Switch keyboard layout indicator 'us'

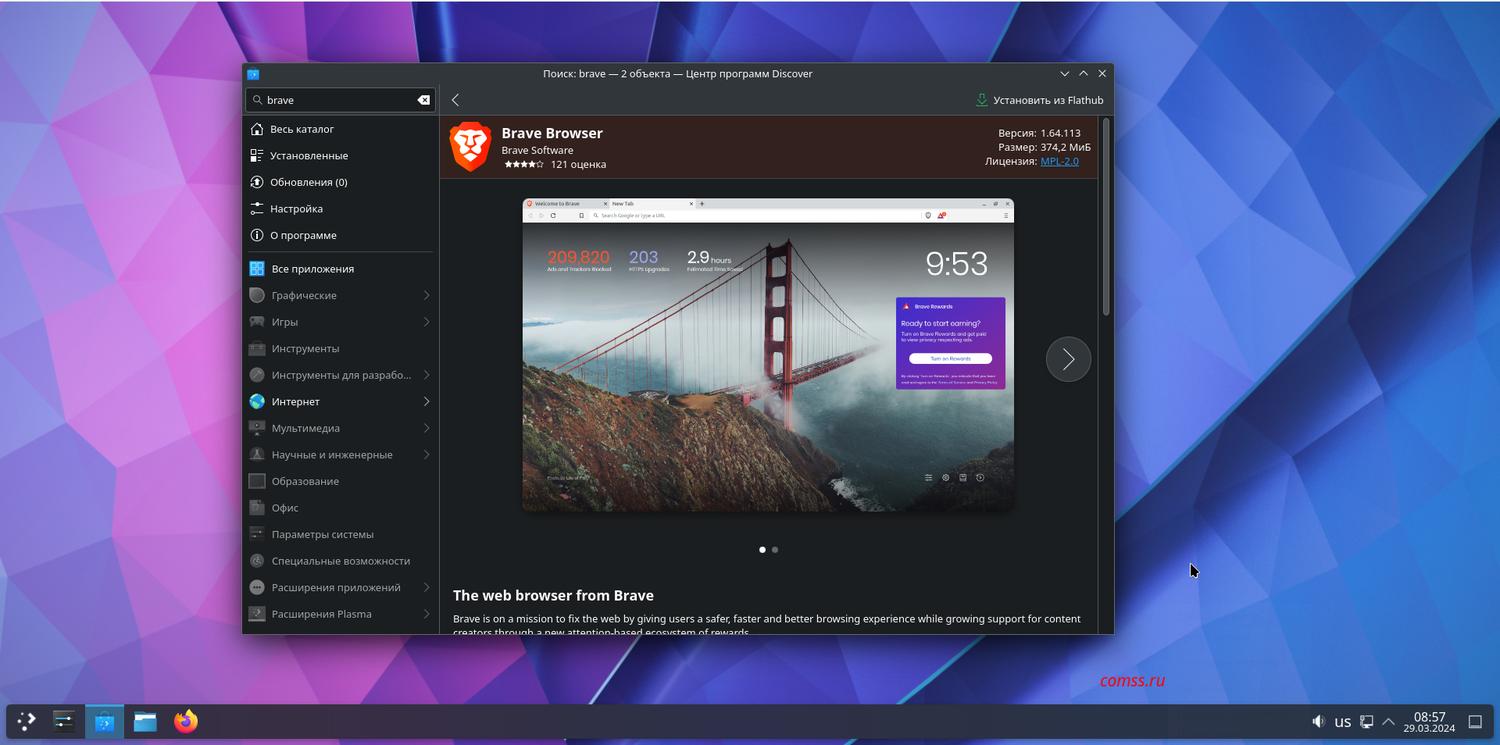(1343, 722)
